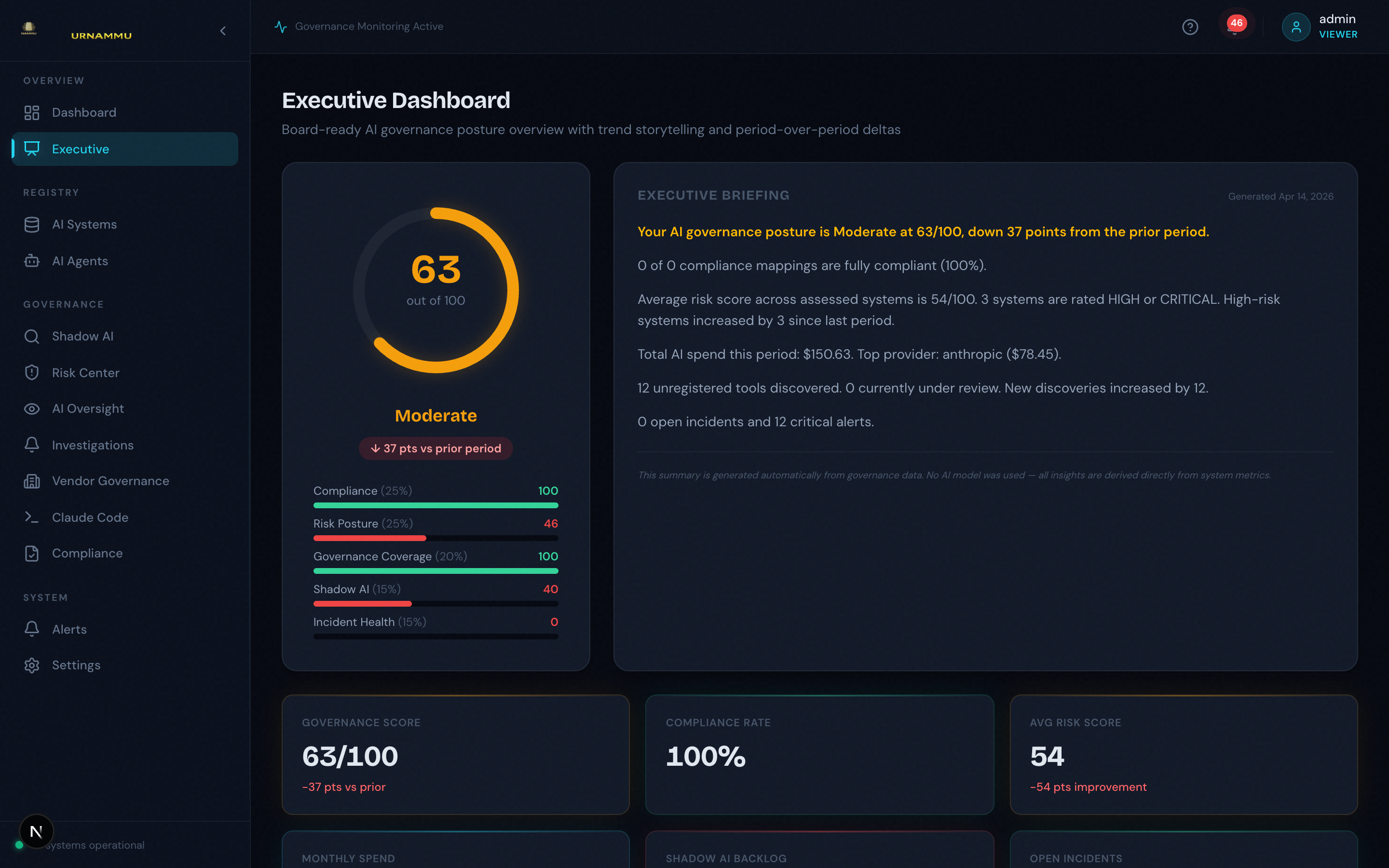Click the Settings entry
Screen dimensions: 1389x868
coord(76,665)
